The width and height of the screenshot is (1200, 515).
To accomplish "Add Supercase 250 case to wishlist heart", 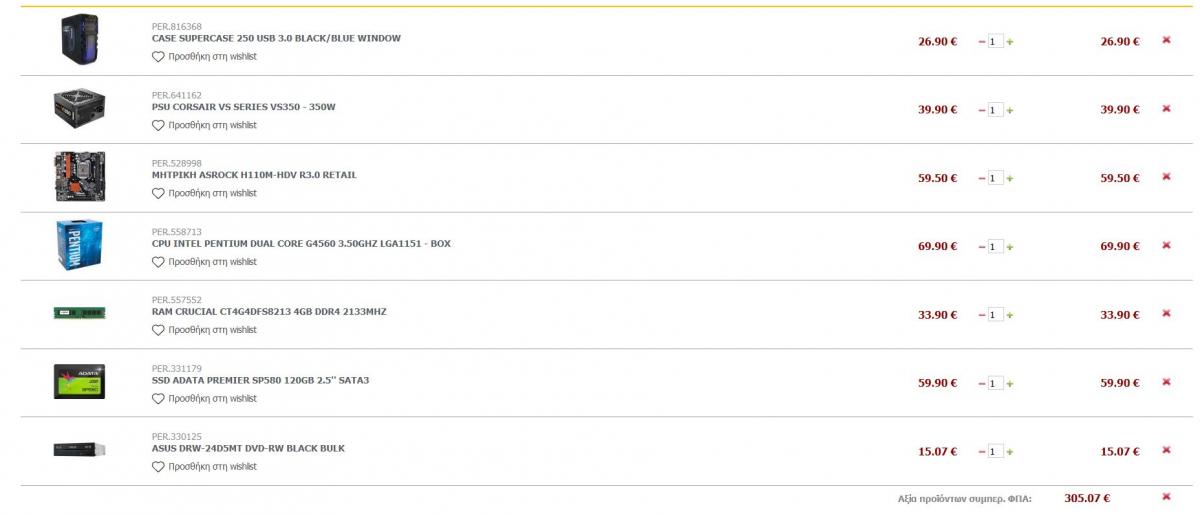I will [158, 57].
